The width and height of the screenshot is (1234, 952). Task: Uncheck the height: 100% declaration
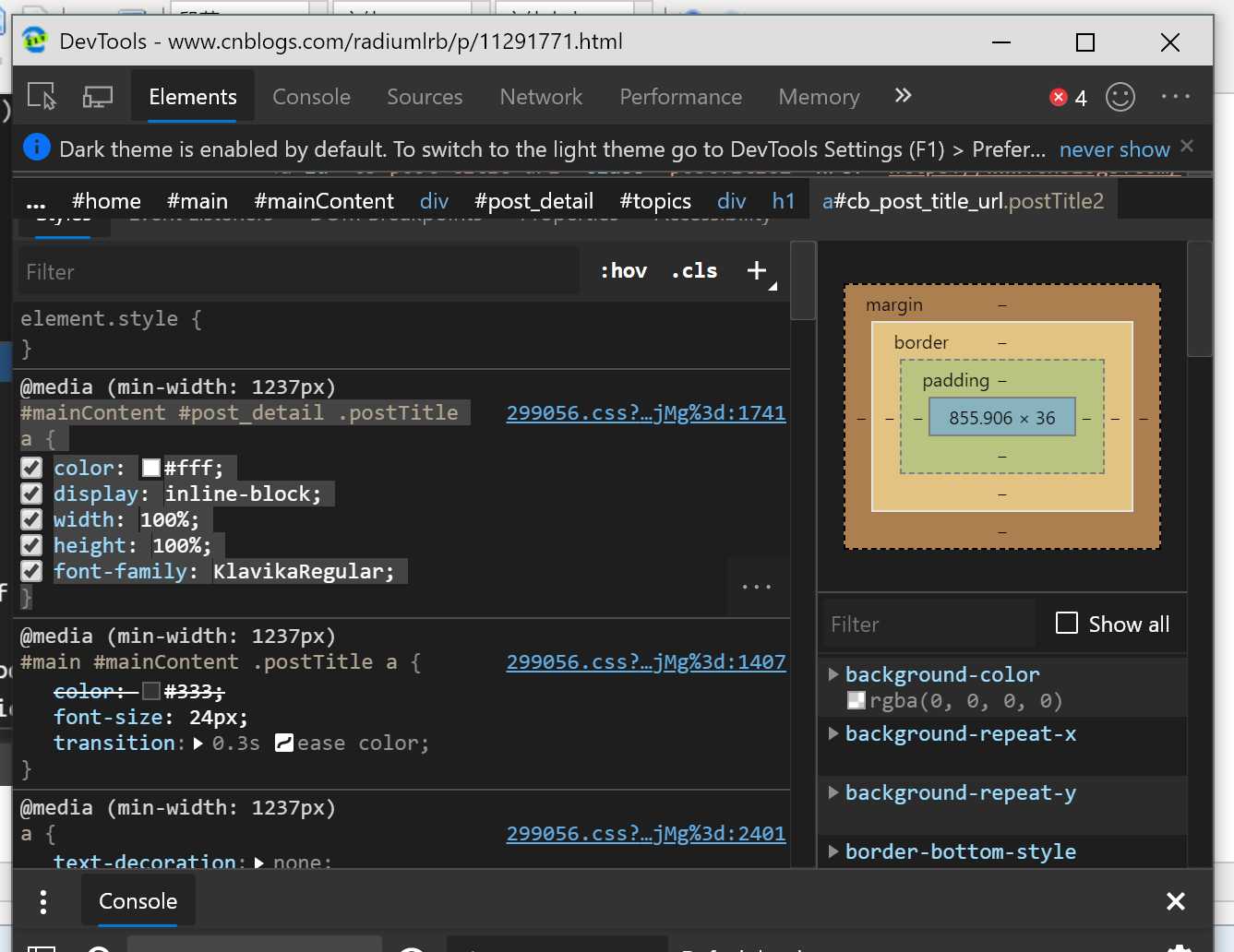31,545
